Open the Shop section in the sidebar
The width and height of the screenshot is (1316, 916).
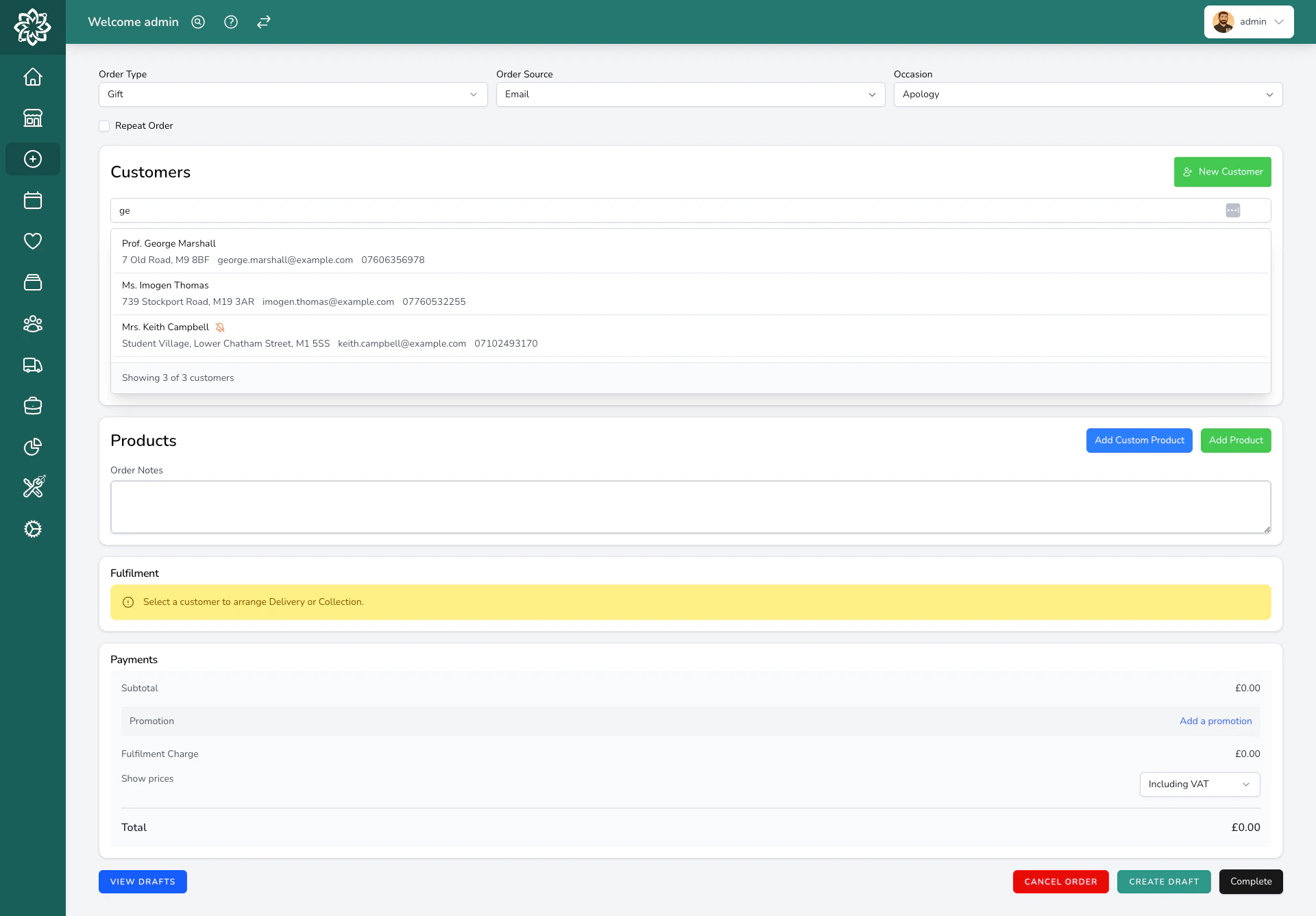[x=32, y=118]
